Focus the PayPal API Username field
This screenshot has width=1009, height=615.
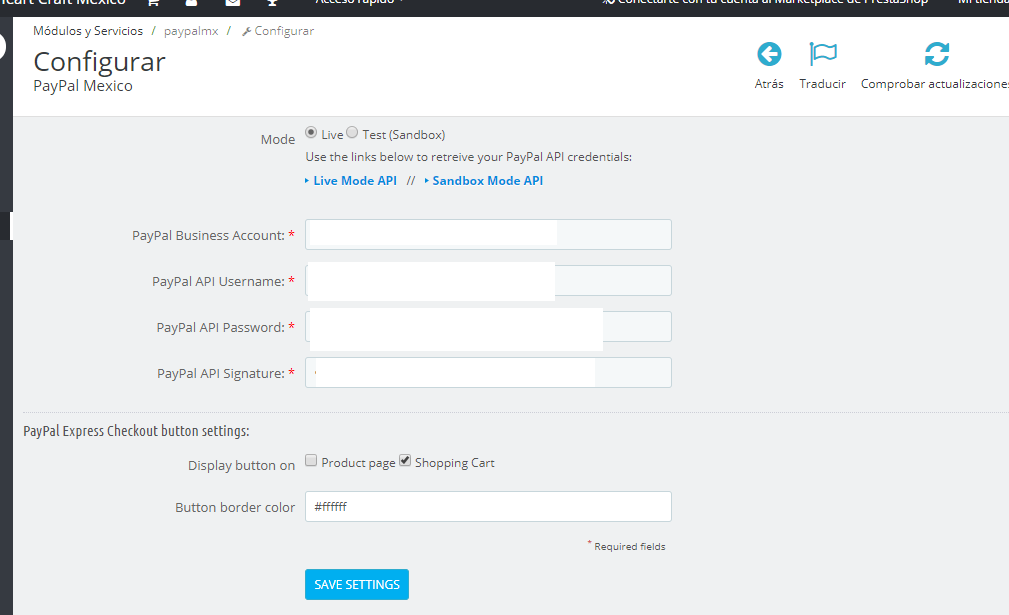[488, 280]
